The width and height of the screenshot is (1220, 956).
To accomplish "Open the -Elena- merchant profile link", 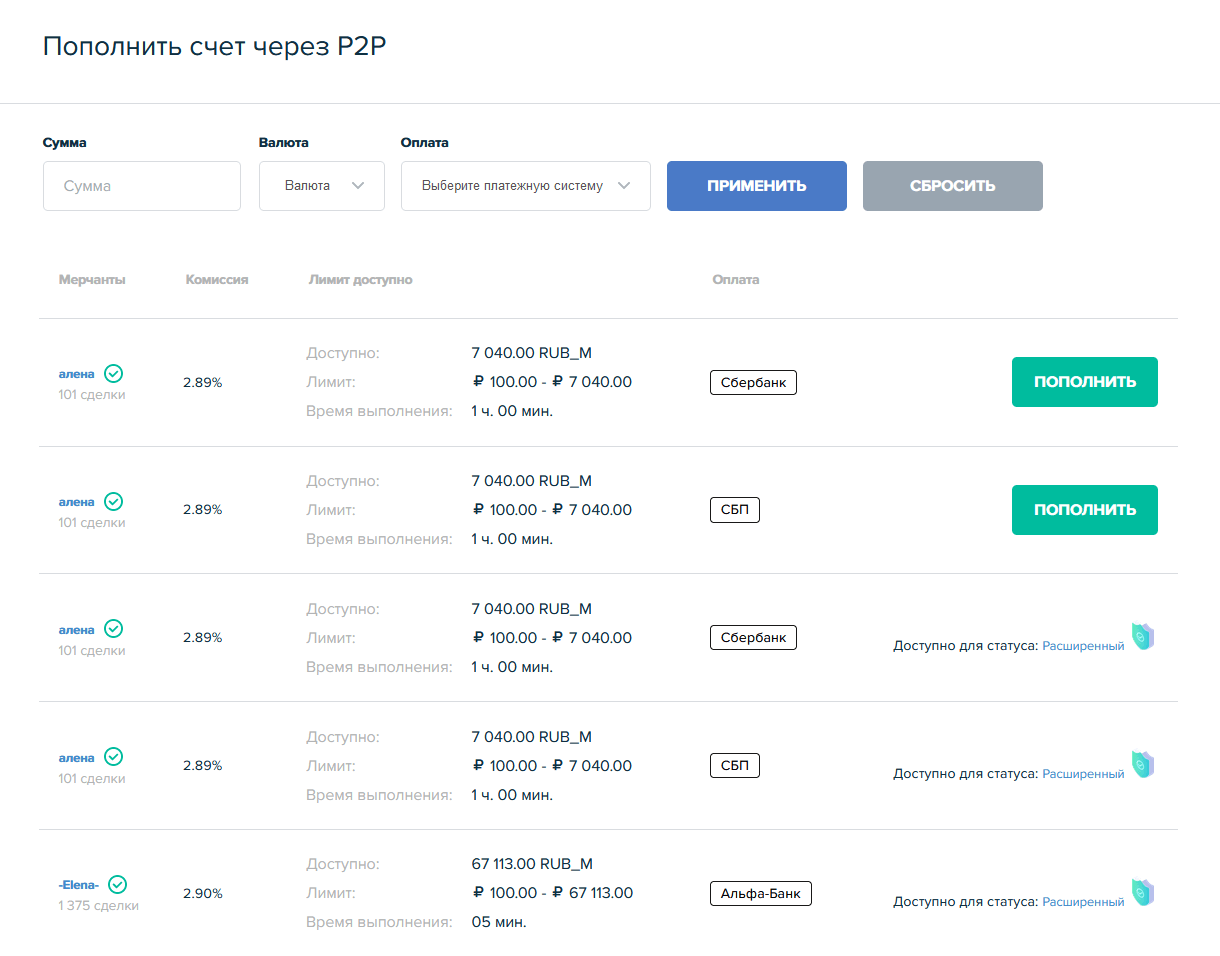I will (x=79, y=885).
